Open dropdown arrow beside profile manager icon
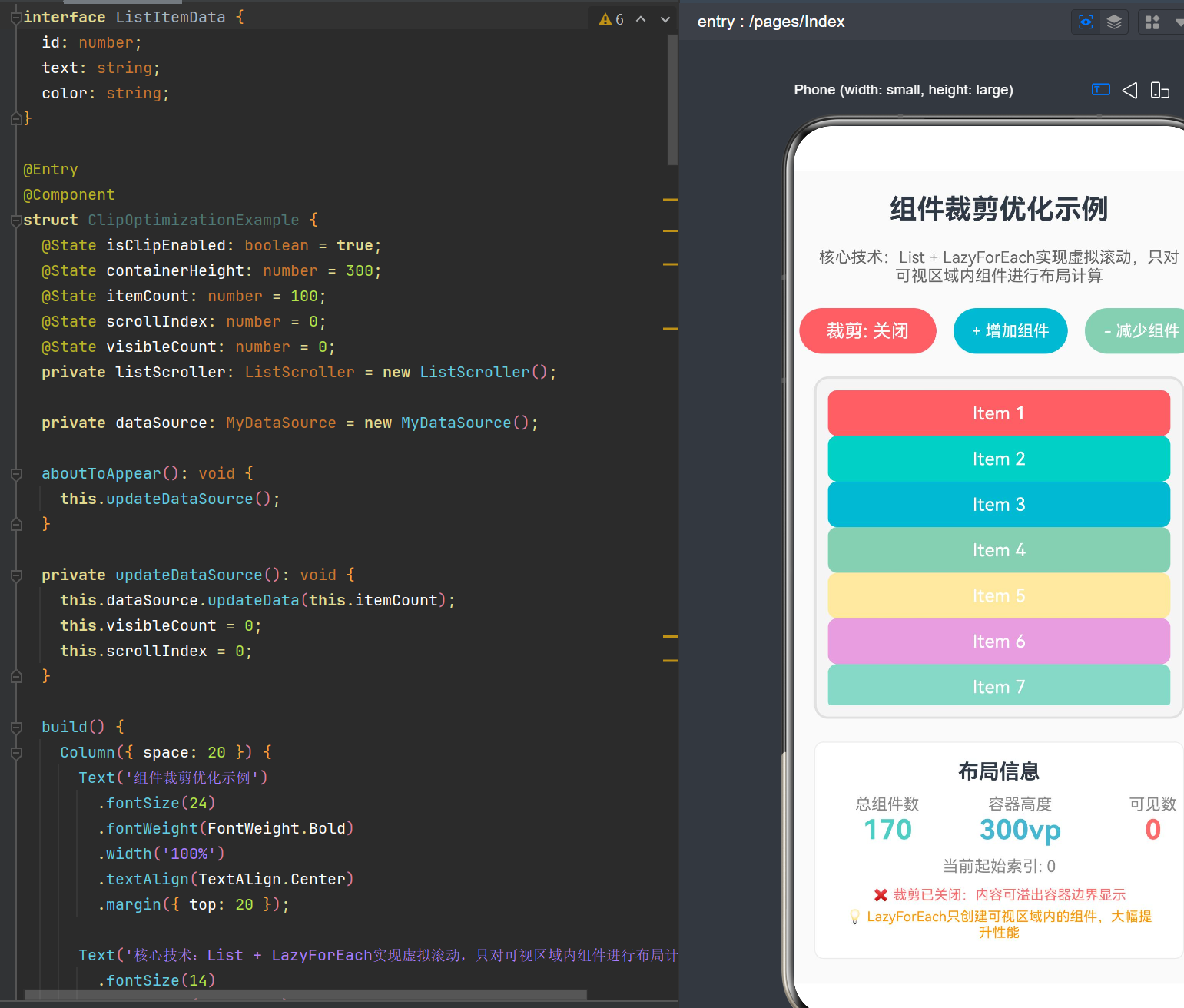 (1179, 22)
